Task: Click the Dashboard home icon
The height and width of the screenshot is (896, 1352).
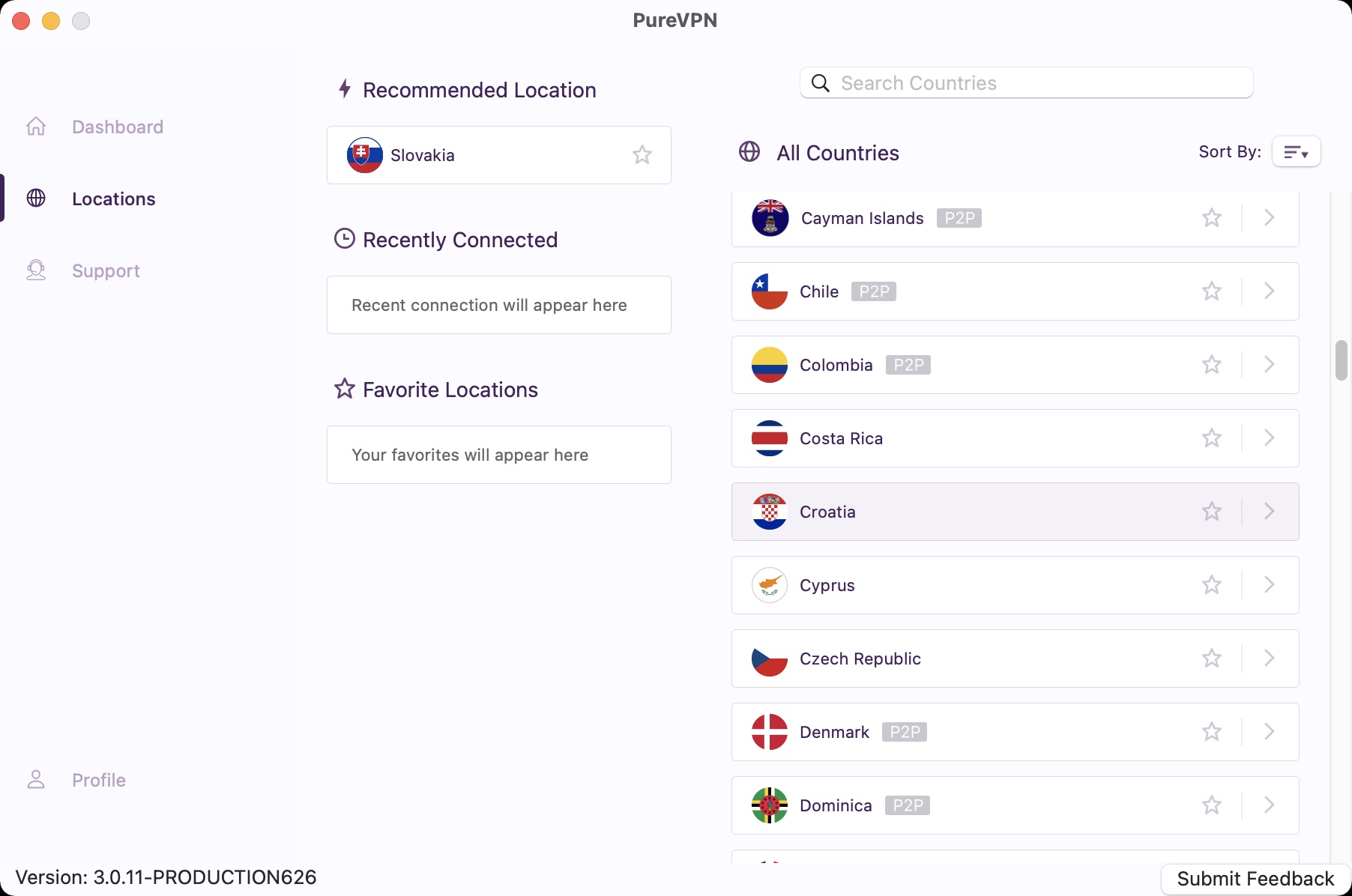Action: 36,127
